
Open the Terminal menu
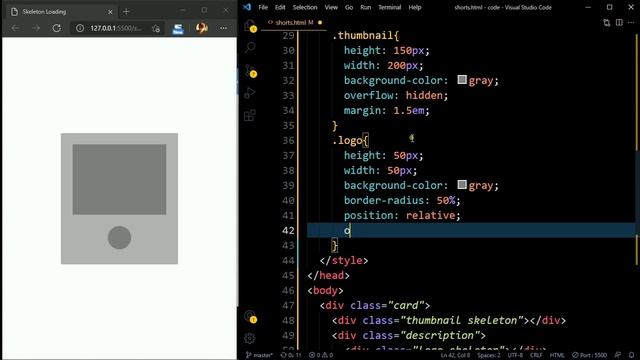(389, 7)
